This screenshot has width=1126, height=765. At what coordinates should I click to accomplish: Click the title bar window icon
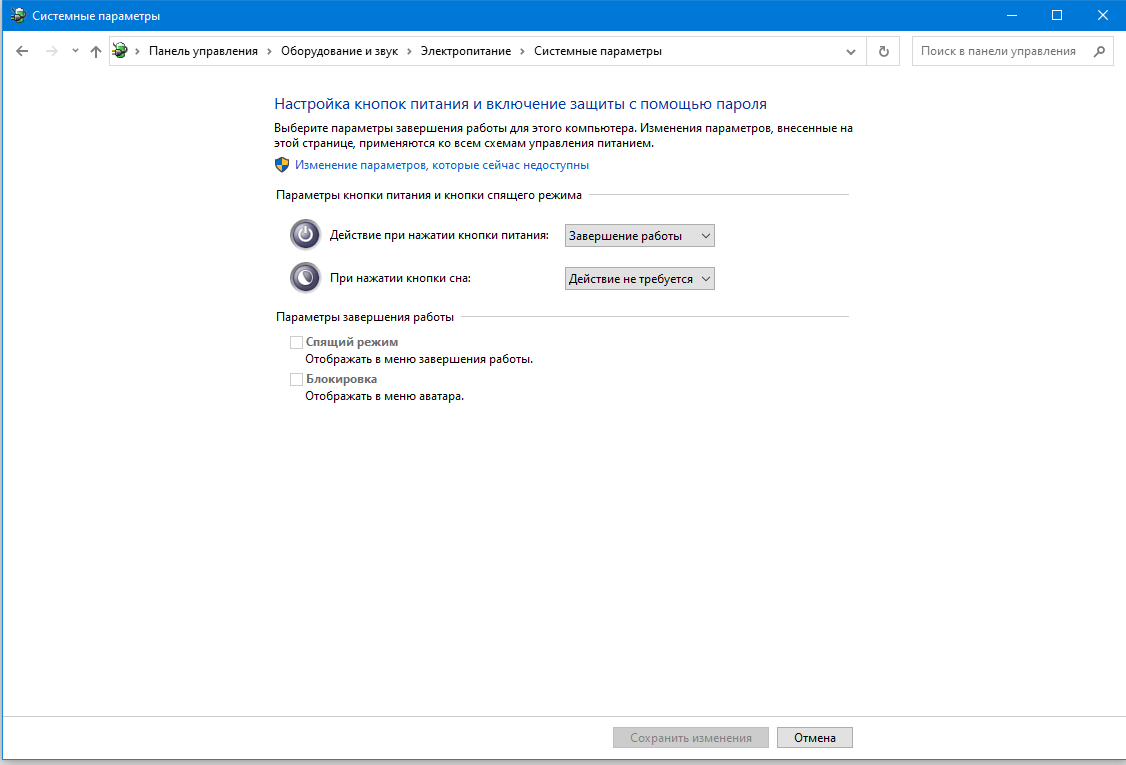click(x=18, y=15)
